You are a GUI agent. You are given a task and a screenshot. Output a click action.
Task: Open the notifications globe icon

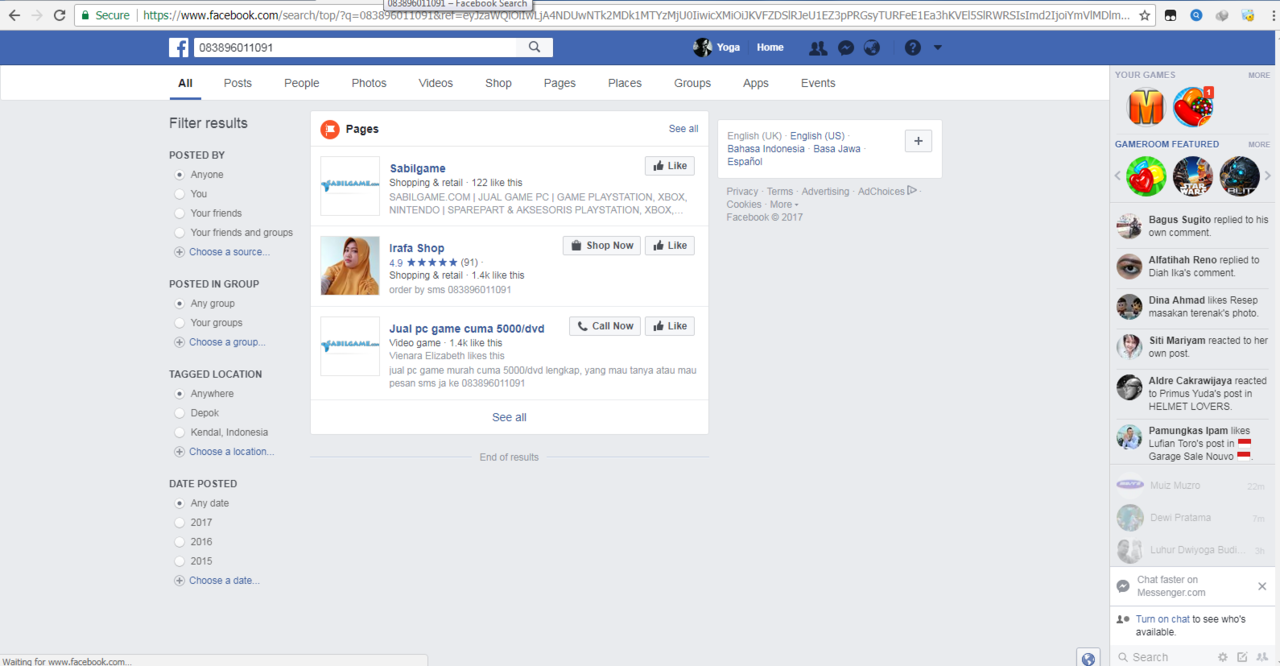pyautogui.click(x=872, y=48)
